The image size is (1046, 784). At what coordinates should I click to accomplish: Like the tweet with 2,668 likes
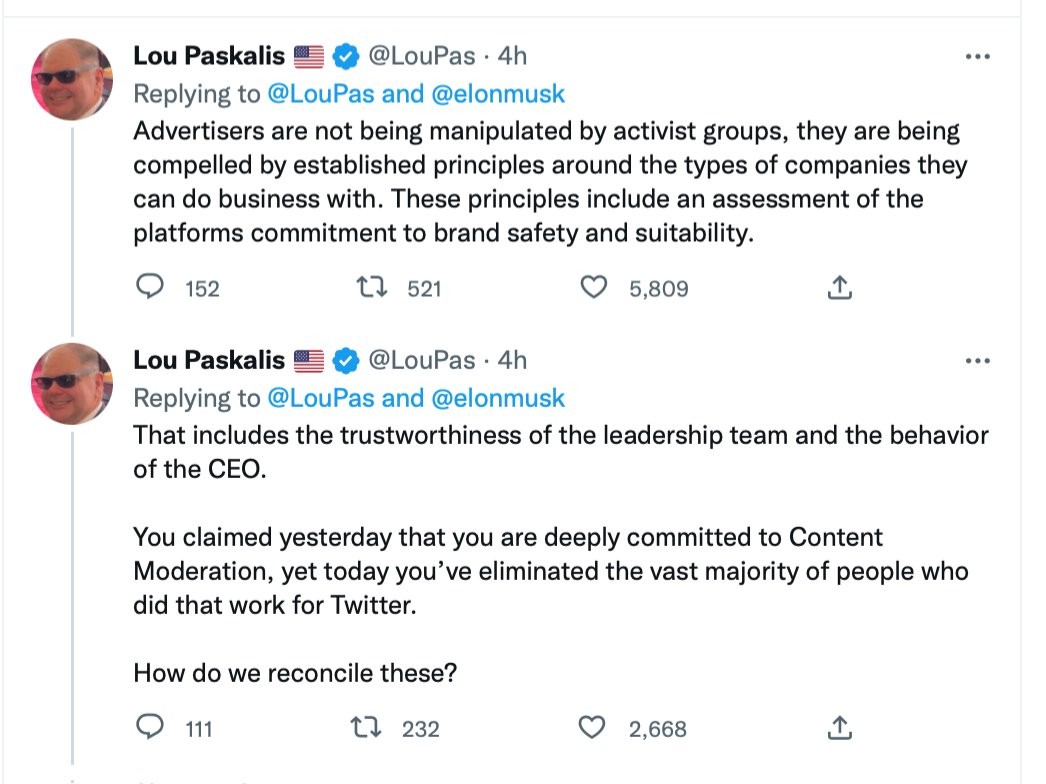click(x=594, y=727)
